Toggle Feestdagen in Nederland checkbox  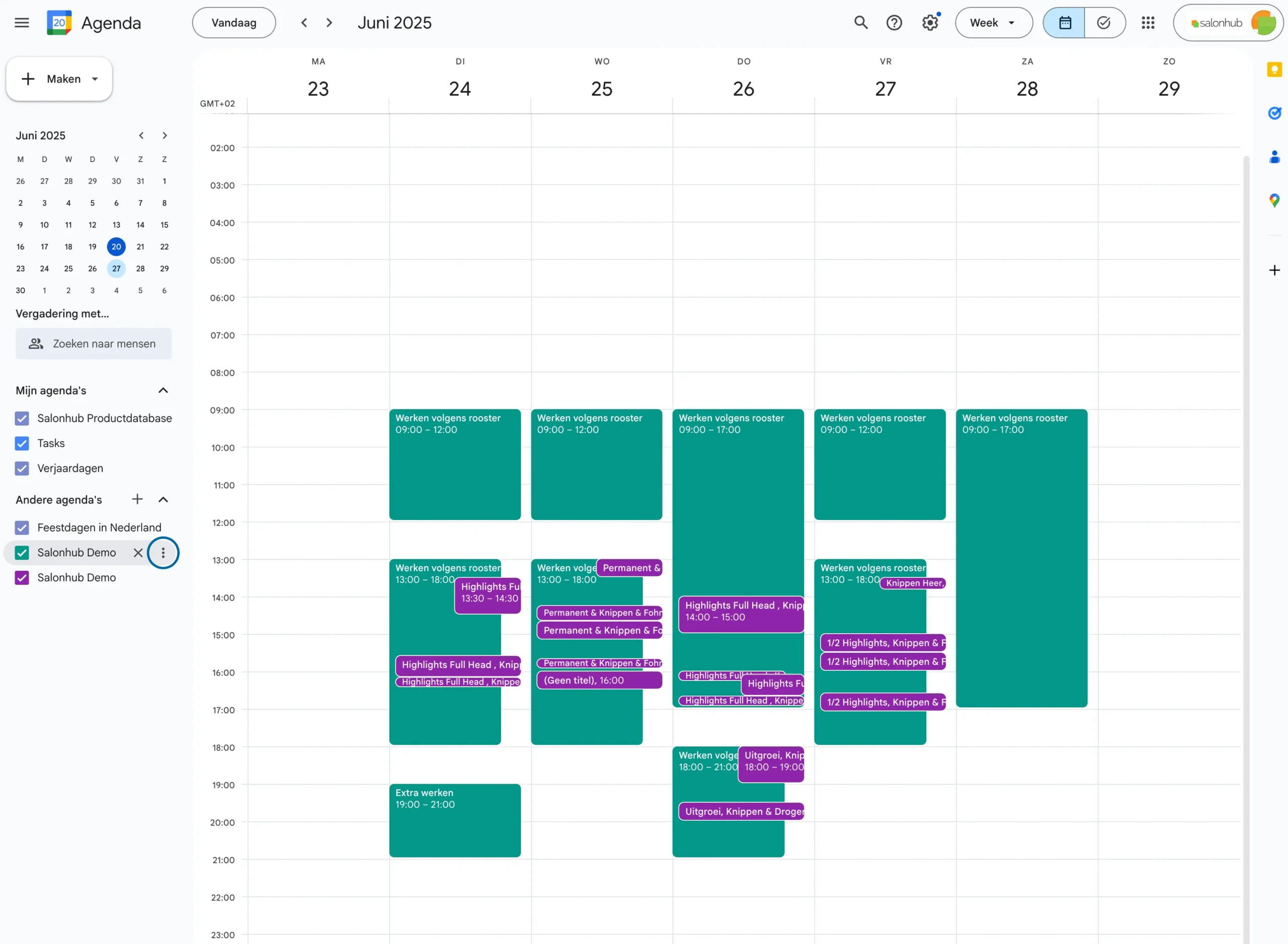pyautogui.click(x=22, y=528)
